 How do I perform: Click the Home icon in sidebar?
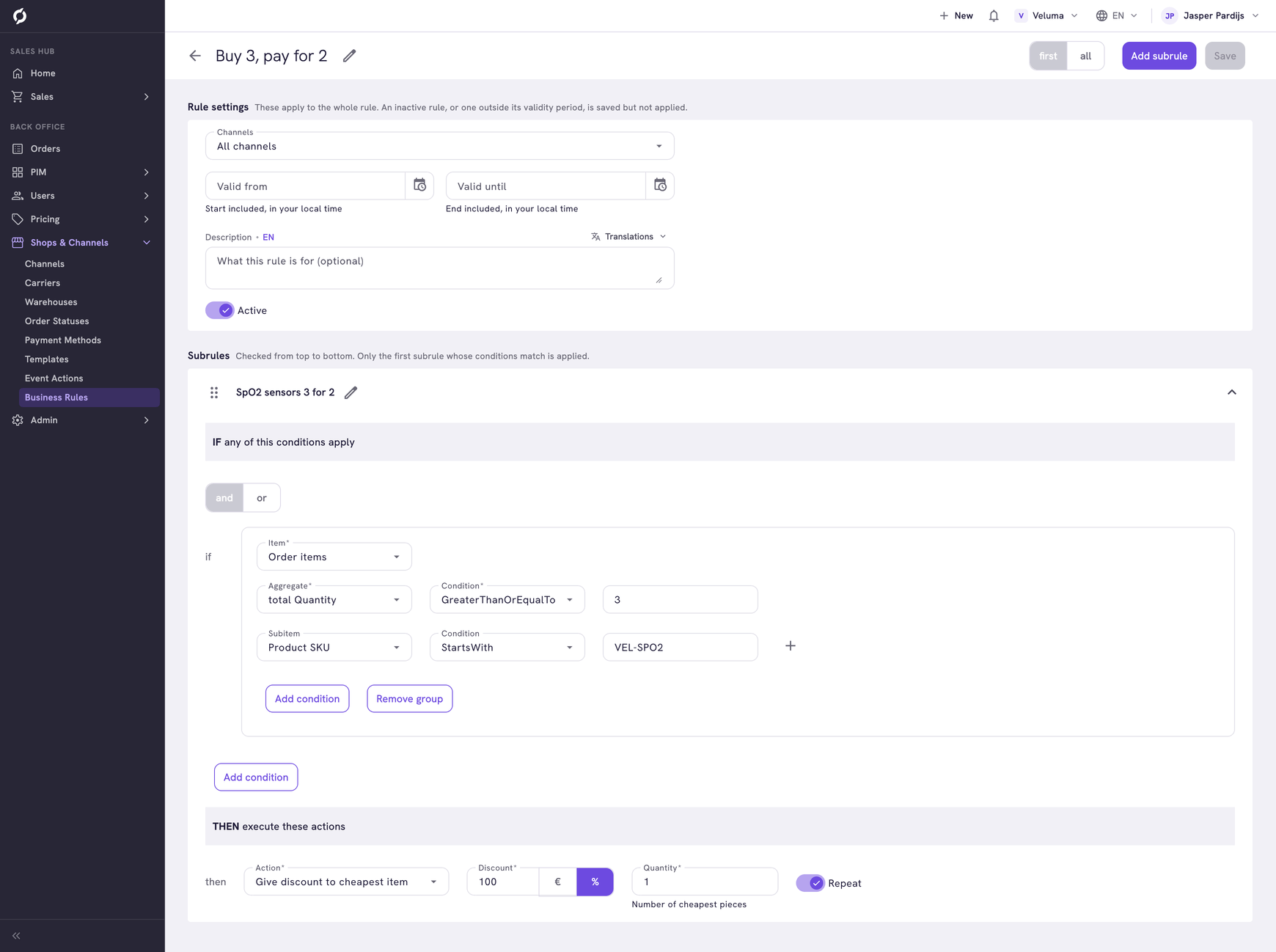pyautogui.click(x=18, y=73)
